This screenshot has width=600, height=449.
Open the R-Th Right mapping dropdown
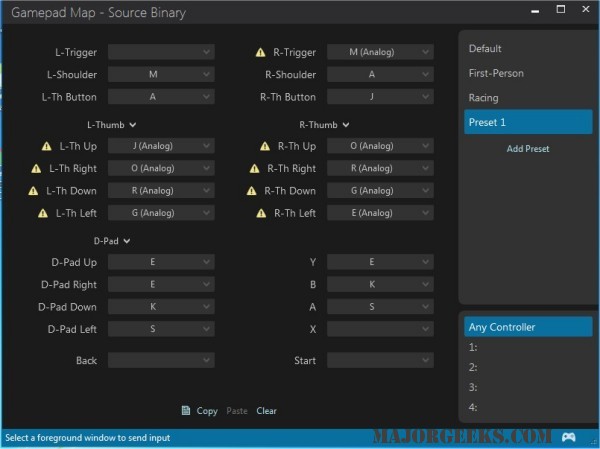tap(380, 168)
